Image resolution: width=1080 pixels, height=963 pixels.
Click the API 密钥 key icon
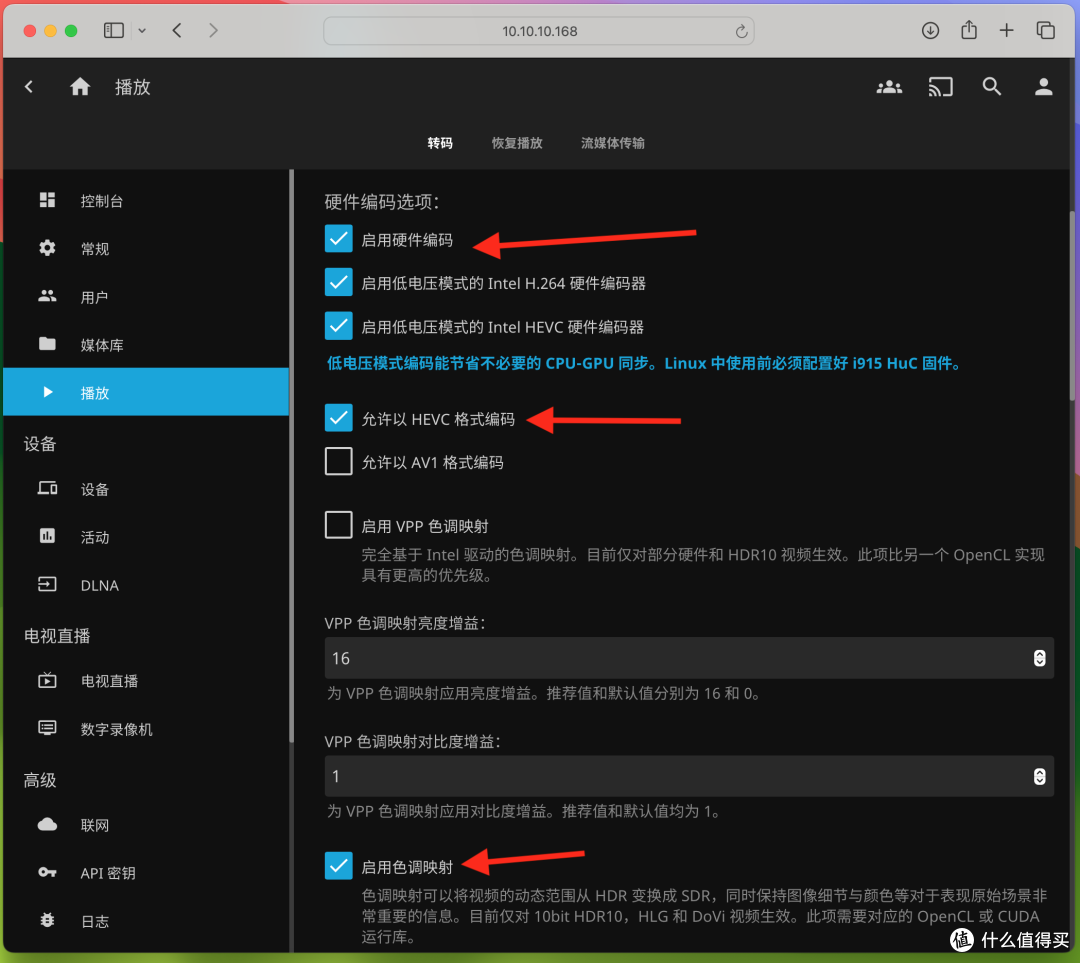(47, 873)
